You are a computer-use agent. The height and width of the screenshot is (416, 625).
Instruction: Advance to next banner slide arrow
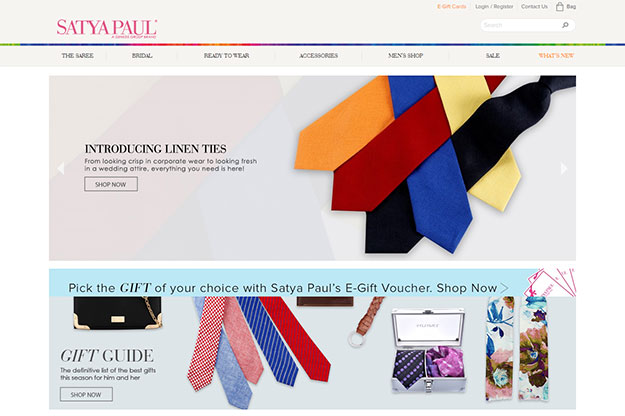[x=564, y=168]
